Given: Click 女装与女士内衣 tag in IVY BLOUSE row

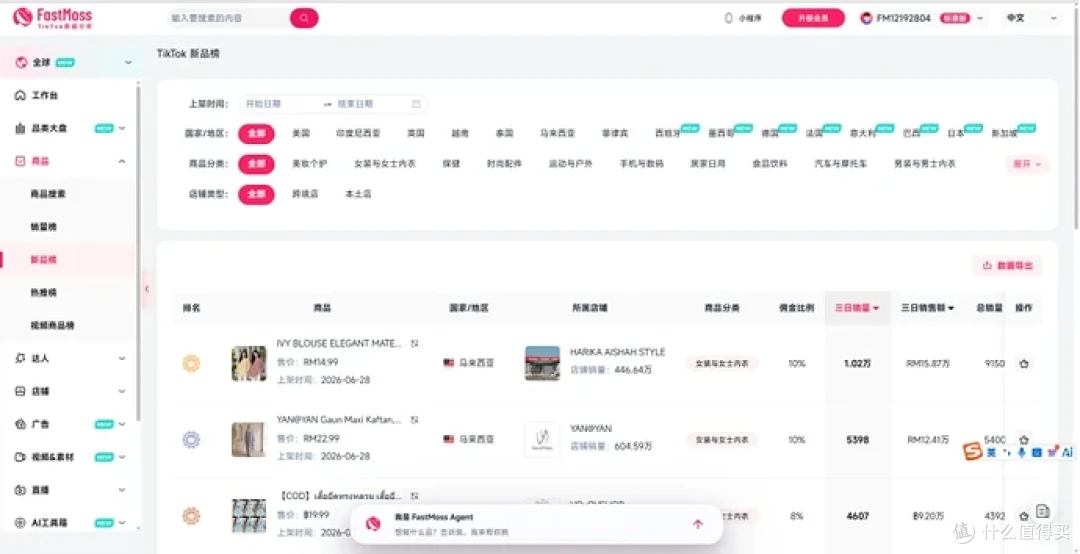Looking at the screenshot, I should (x=722, y=364).
